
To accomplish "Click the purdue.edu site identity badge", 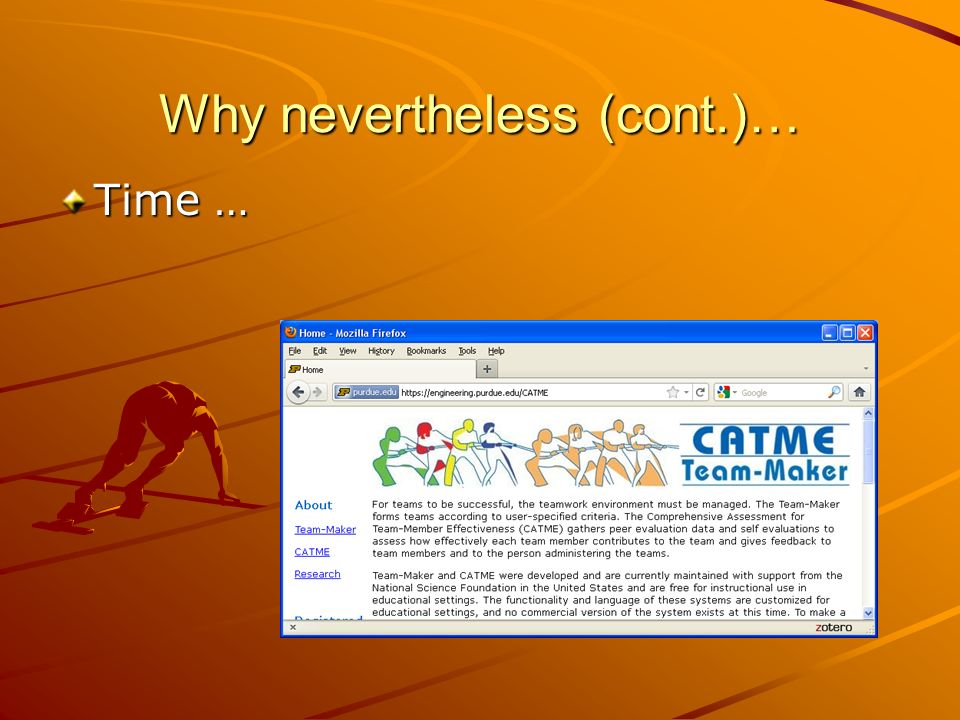I will pyautogui.click(x=367, y=392).
